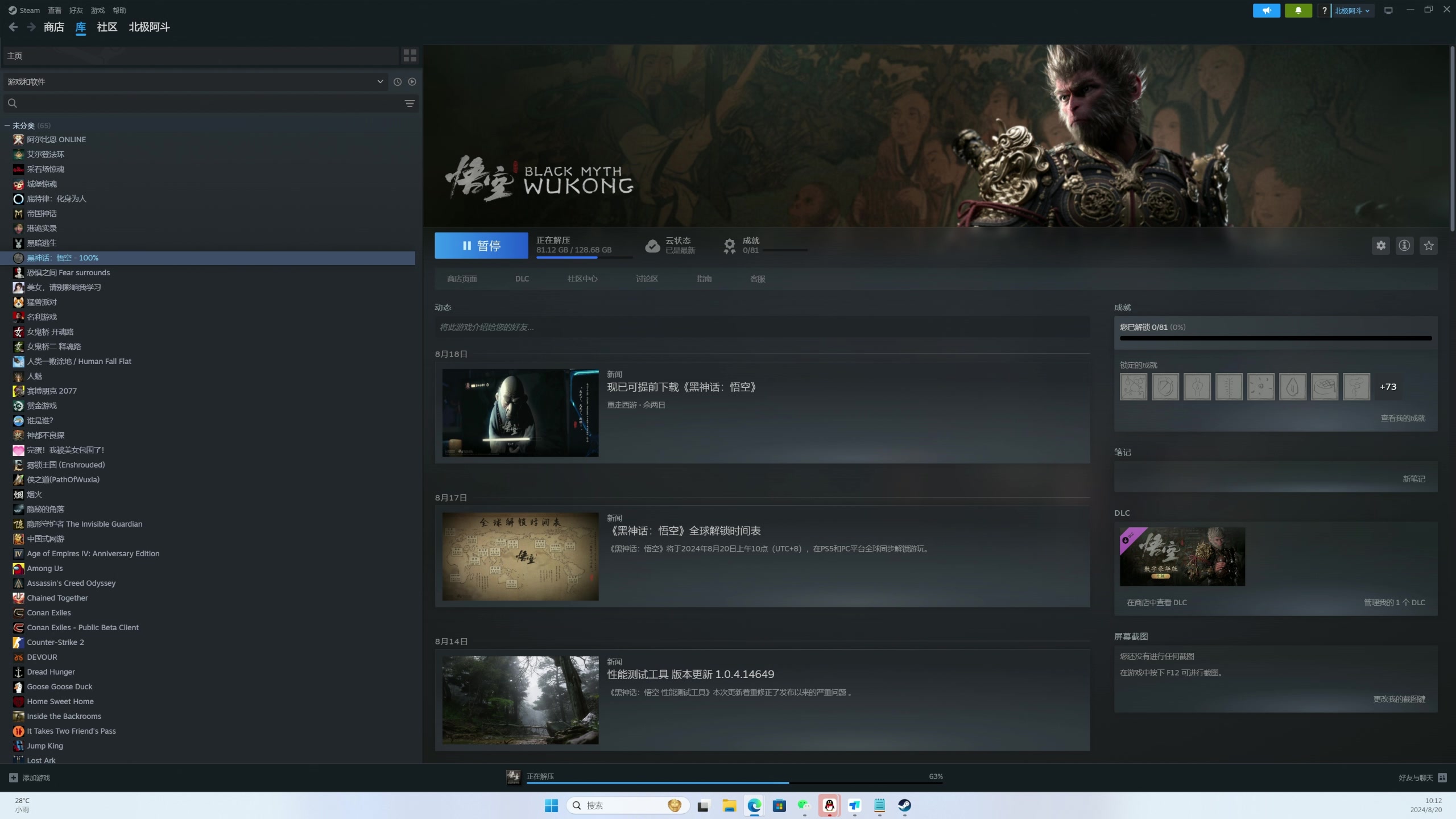The image size is (1456, 819).
Task: Open 查看 menu
Action: pos(55,10)
